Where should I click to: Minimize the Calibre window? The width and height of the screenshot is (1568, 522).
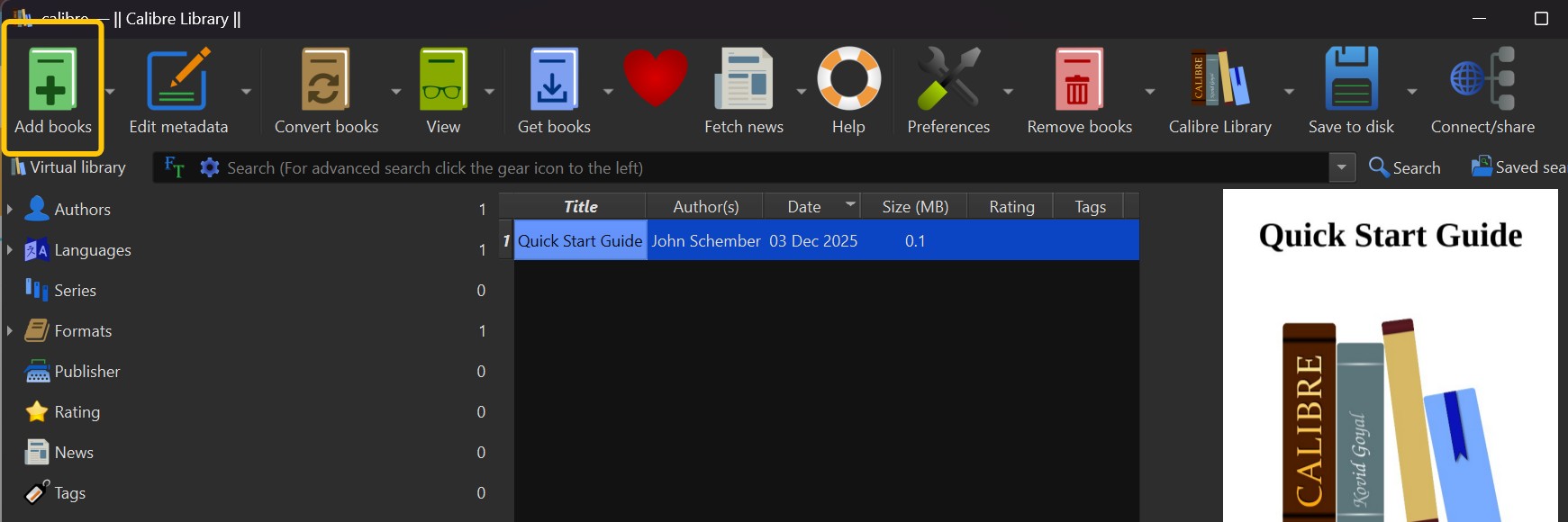(x=1479, y=18)
